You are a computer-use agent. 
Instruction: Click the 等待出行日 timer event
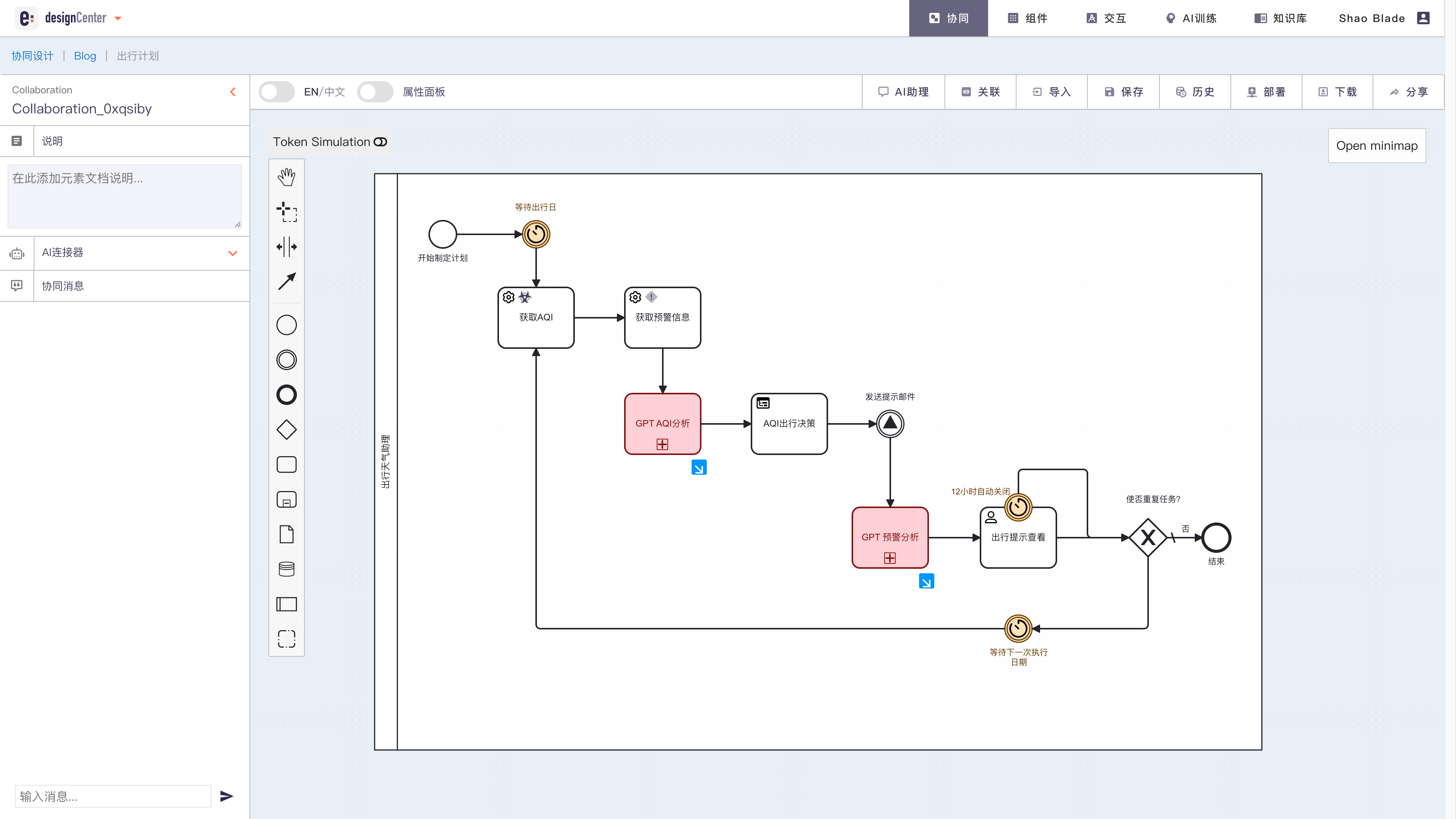(536, 234)
